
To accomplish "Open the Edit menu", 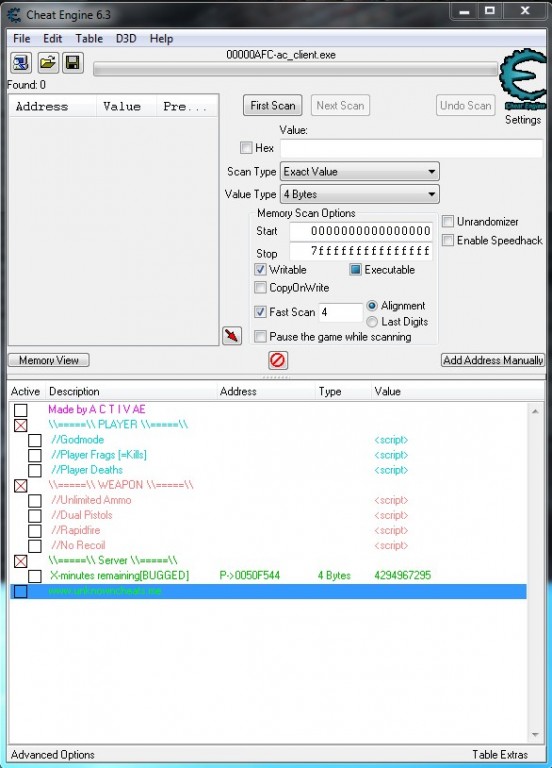I will coord(52,39).
